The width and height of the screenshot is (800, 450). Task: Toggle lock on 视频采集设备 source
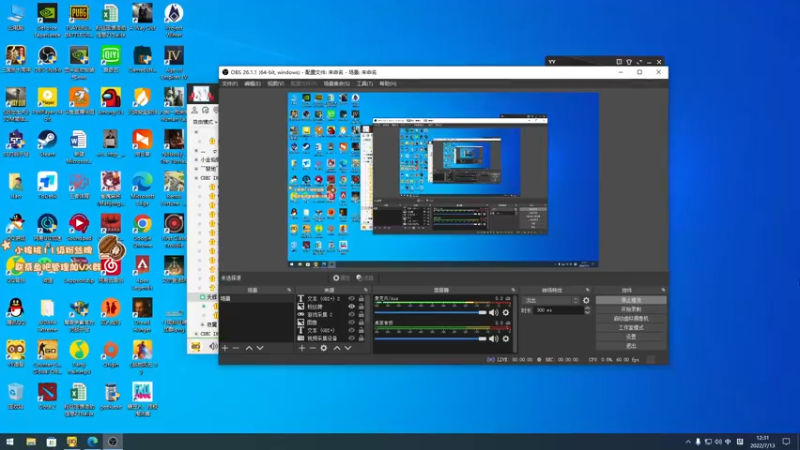pyautogui.click(x=361, y=338)
